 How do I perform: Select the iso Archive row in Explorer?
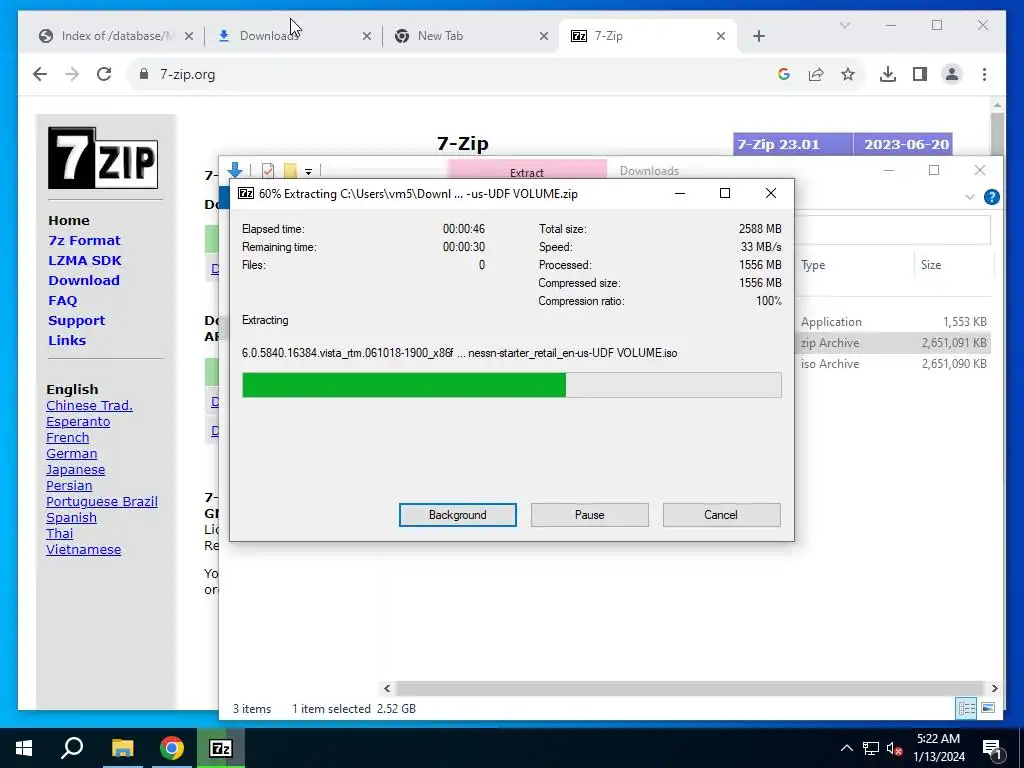(893, 364)
